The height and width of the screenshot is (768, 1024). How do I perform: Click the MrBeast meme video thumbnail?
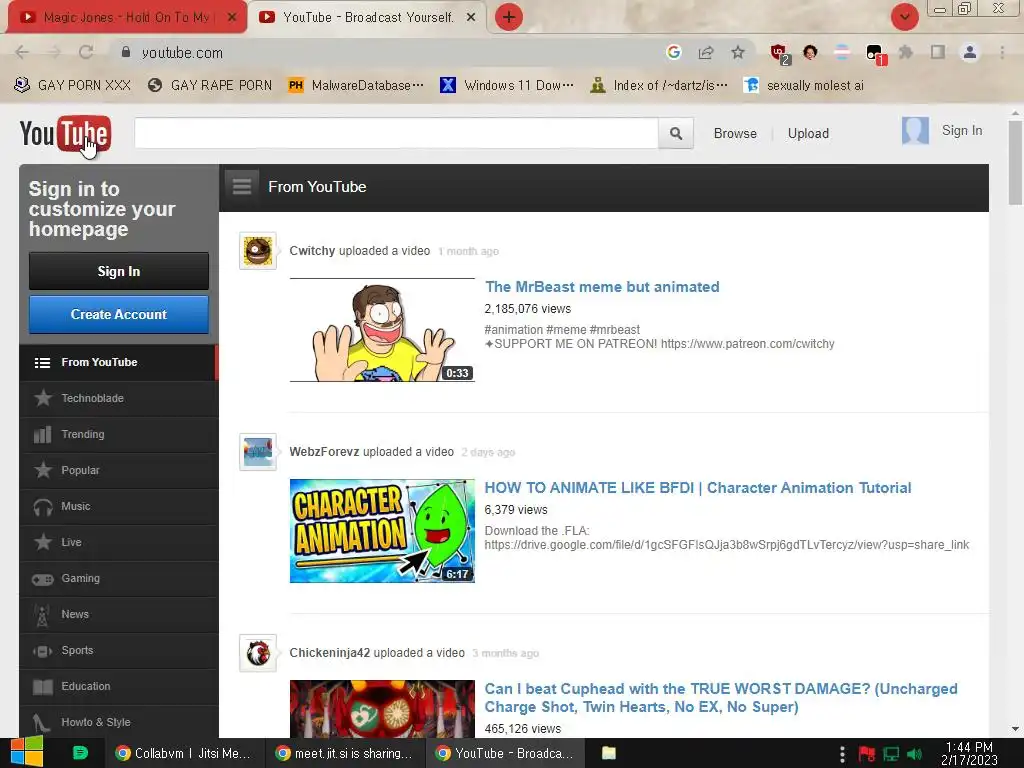point(382,330)
